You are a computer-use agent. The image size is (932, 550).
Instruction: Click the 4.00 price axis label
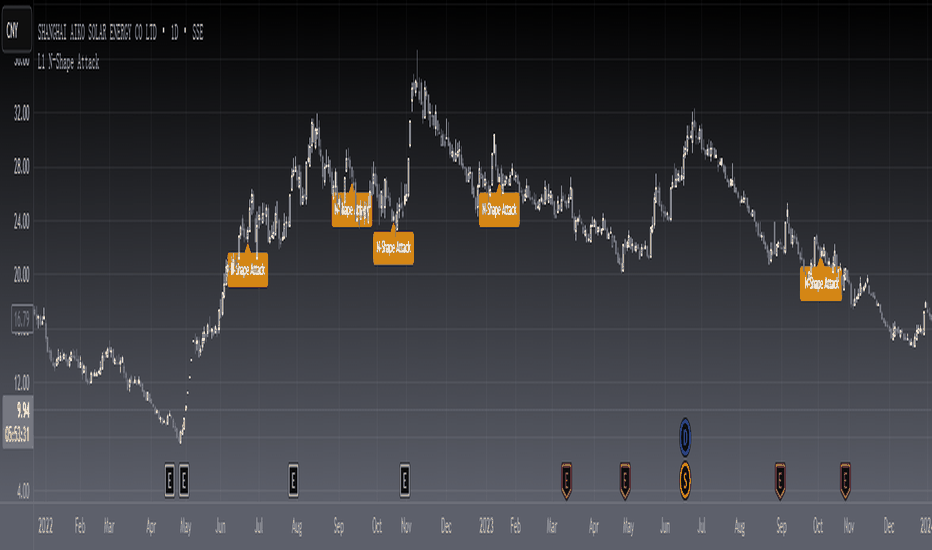coord(23,492)
